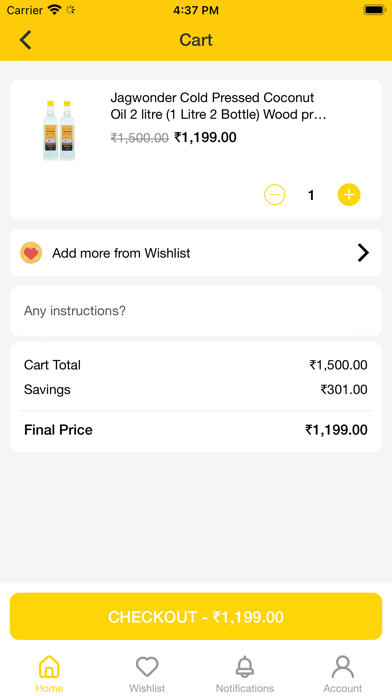The image size is (392, 696).
Task: Tap the discounted price ₹1,199.00 on item
Action: [x=205, y=138]
